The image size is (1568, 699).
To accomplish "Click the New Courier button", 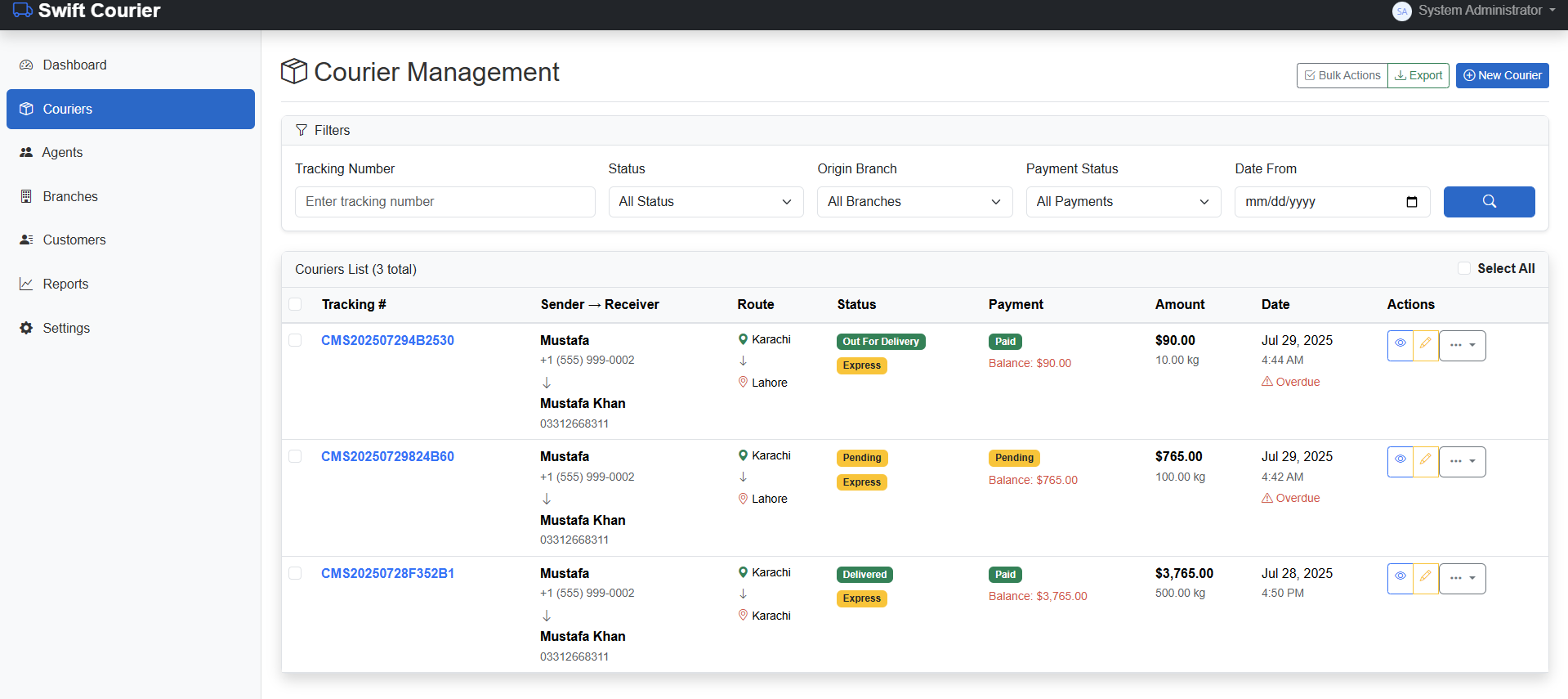I will (x=1502, y=75).
